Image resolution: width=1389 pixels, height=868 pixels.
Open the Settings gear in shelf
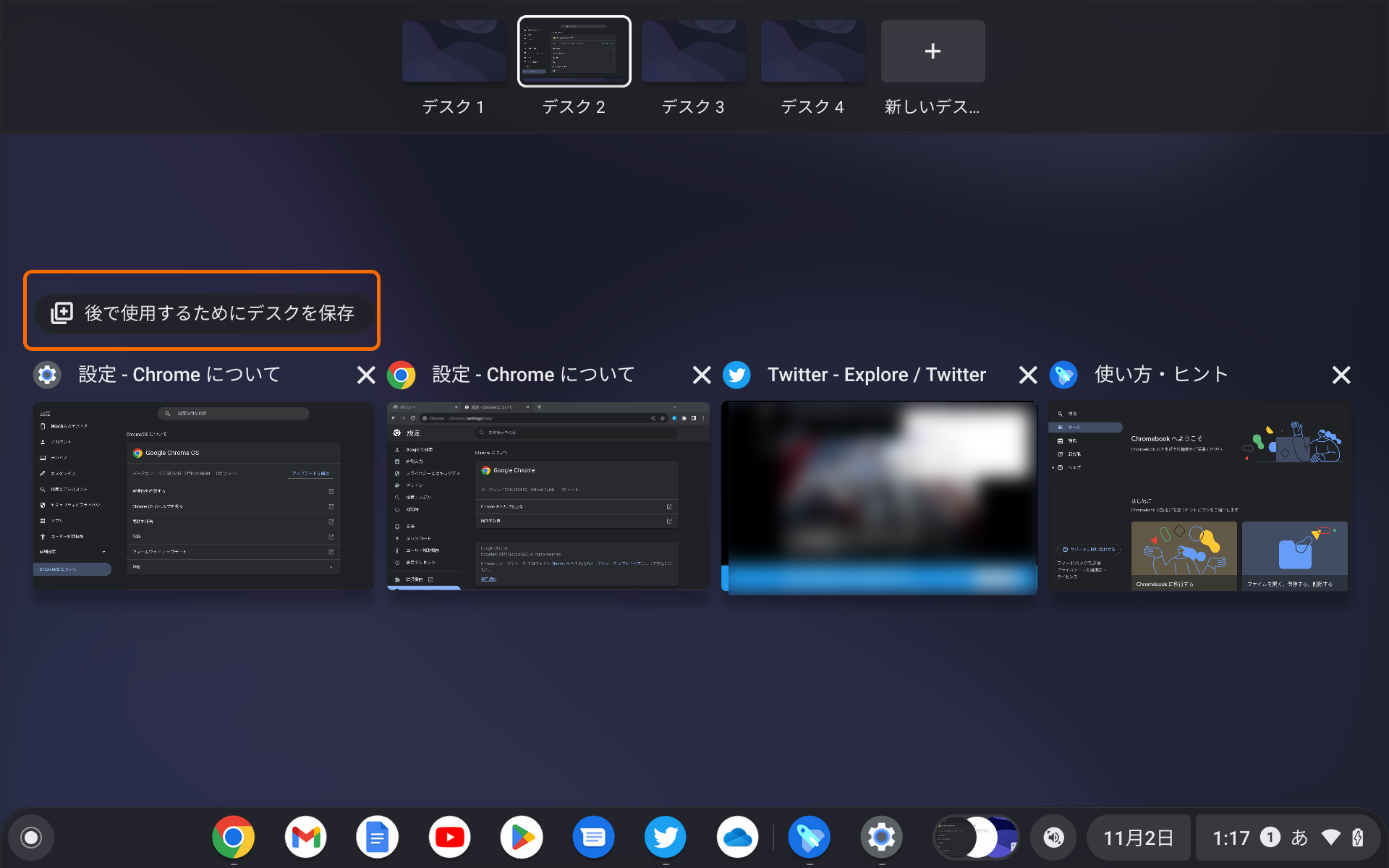(x=881, y=838)
